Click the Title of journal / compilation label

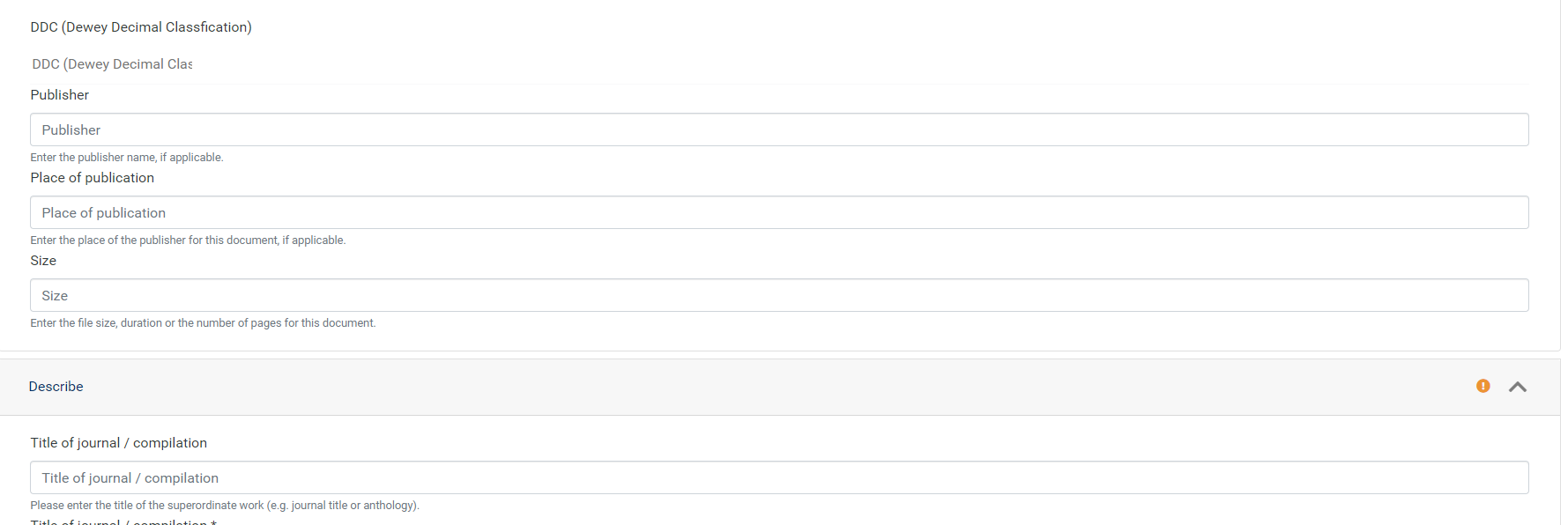118,442
